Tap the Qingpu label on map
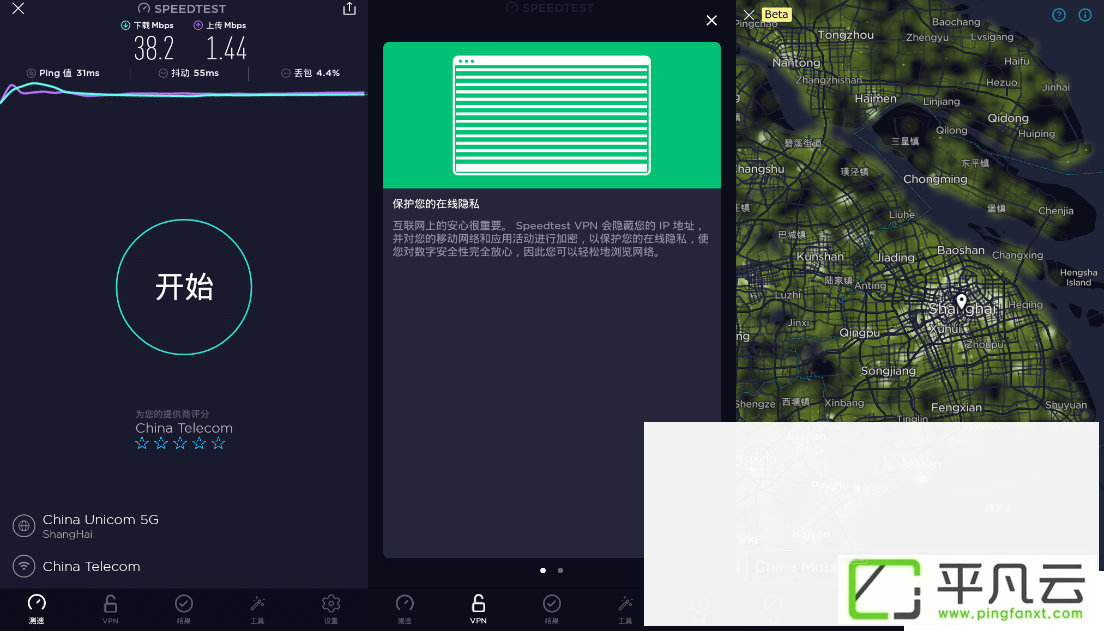 point(859,332)
